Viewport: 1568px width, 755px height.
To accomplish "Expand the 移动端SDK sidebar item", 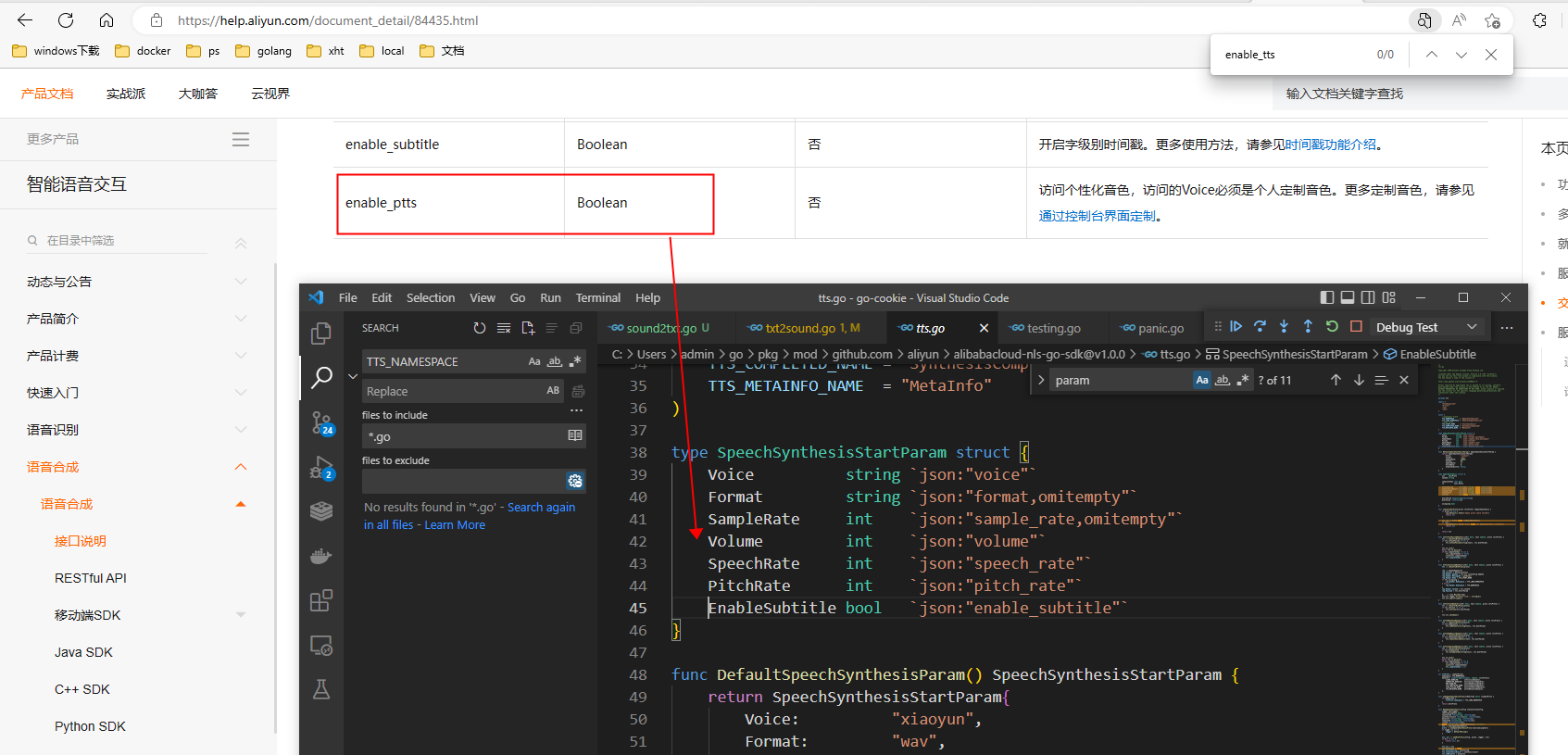I will click(241, 615).
